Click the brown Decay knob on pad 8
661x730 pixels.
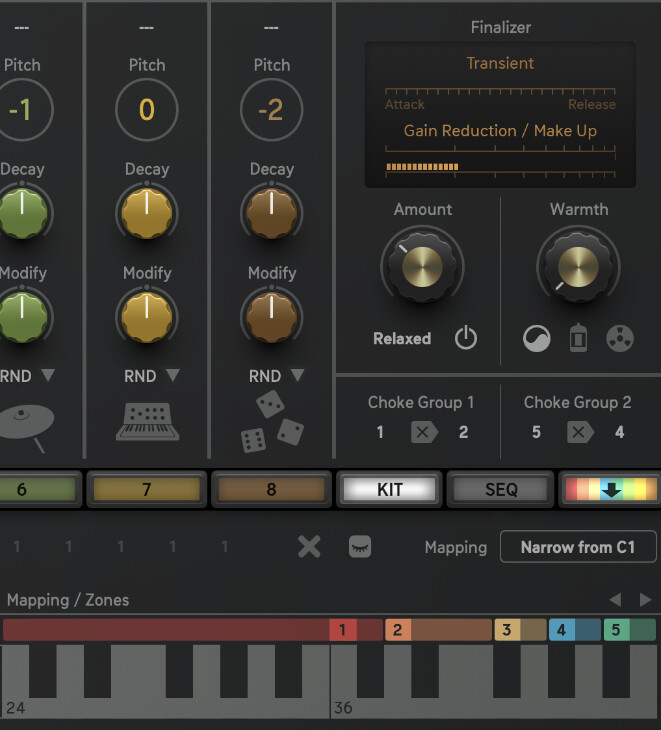(271, 213)
